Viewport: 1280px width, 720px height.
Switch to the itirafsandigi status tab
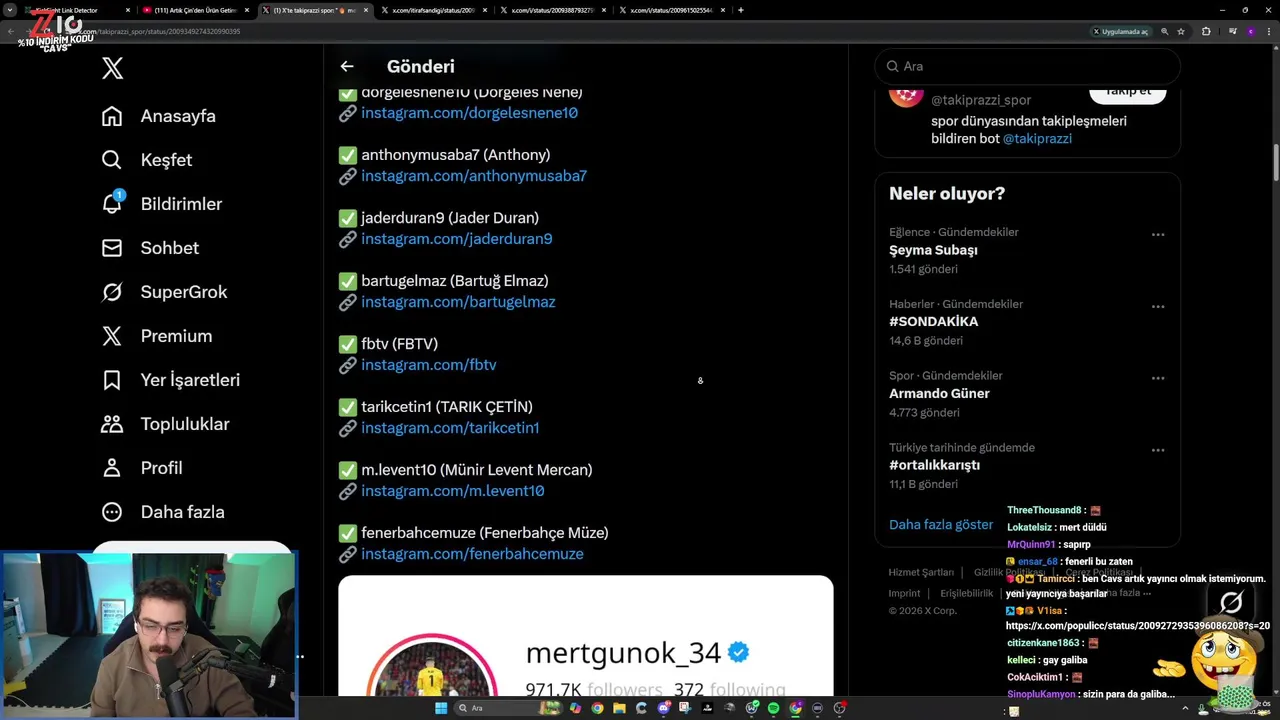coord(432,10)
